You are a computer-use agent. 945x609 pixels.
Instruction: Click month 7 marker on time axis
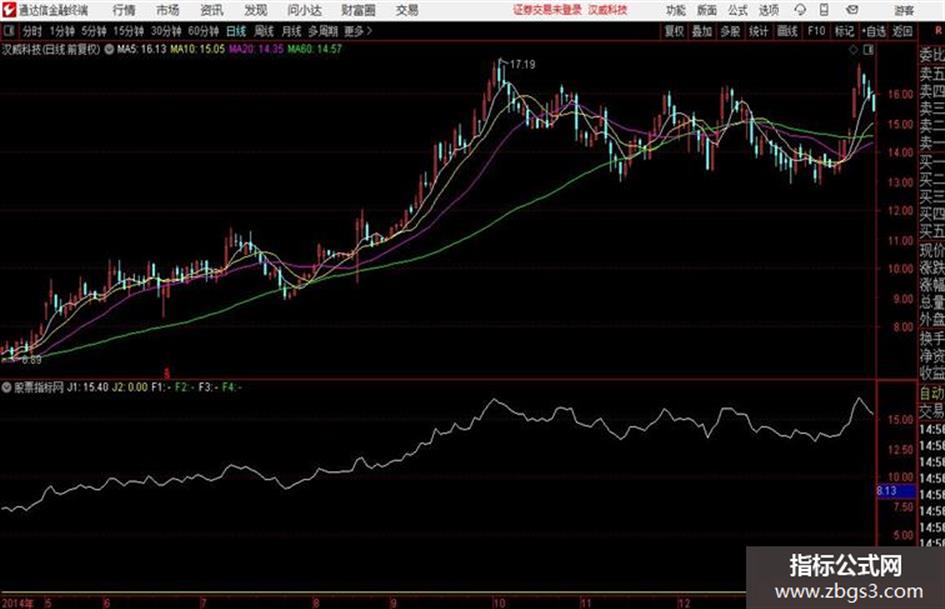point(204,603)
